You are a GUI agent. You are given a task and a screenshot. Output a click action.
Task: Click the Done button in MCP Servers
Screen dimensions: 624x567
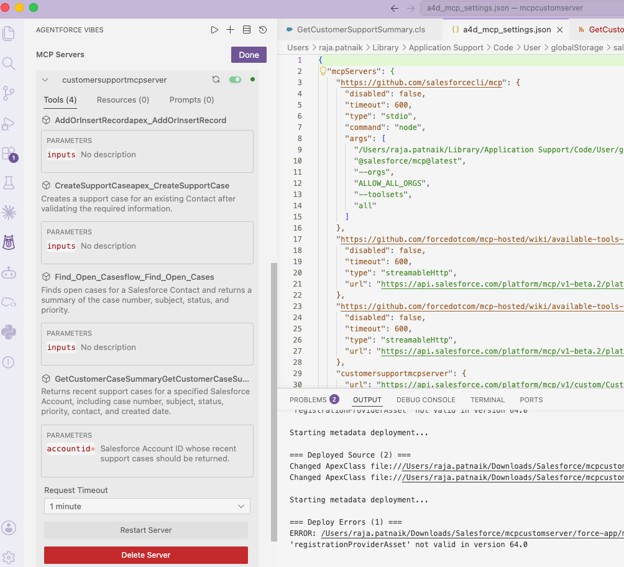[249, 55]
